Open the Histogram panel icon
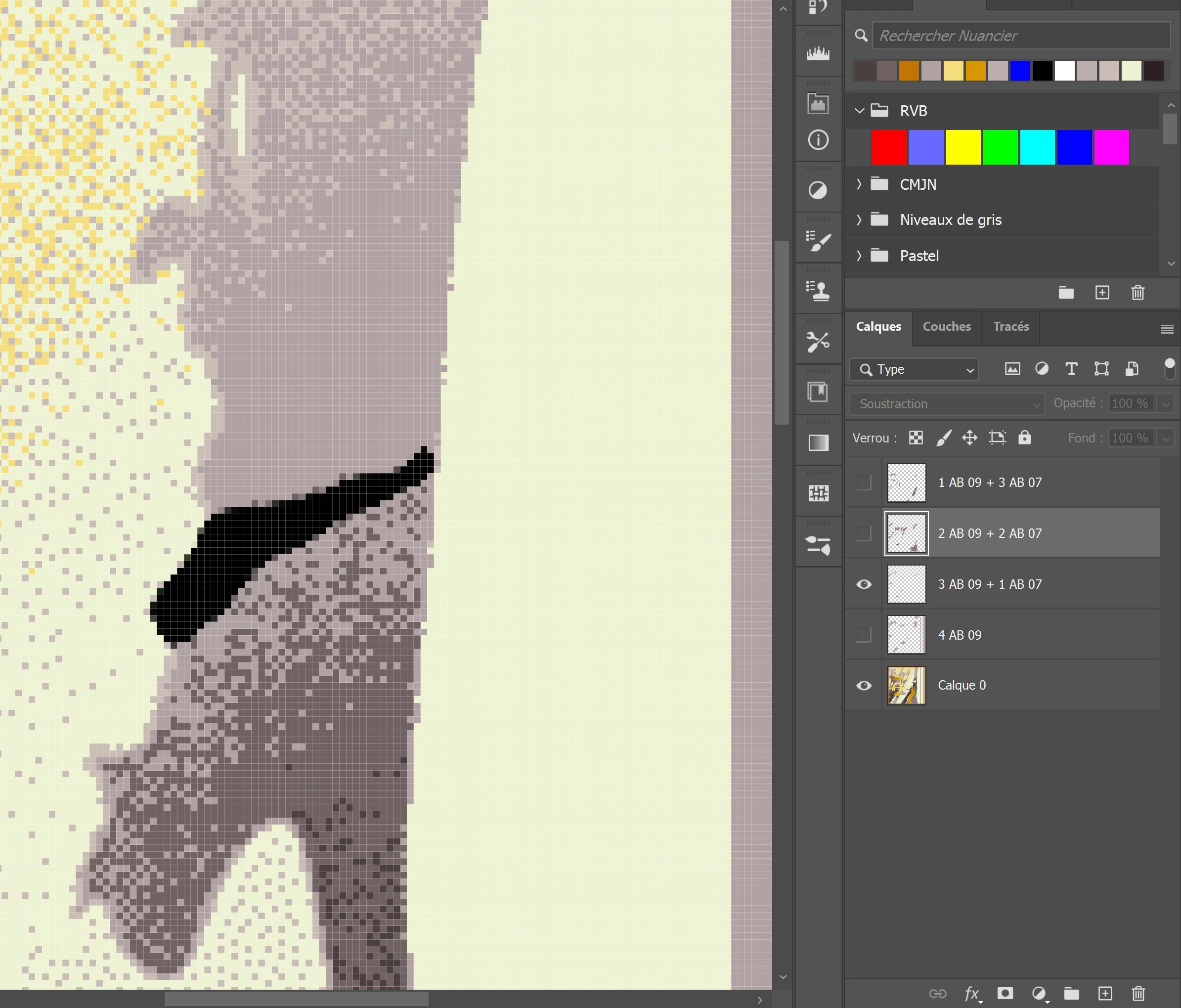This screenshot has height=1008, width=1181. point(818,54)
